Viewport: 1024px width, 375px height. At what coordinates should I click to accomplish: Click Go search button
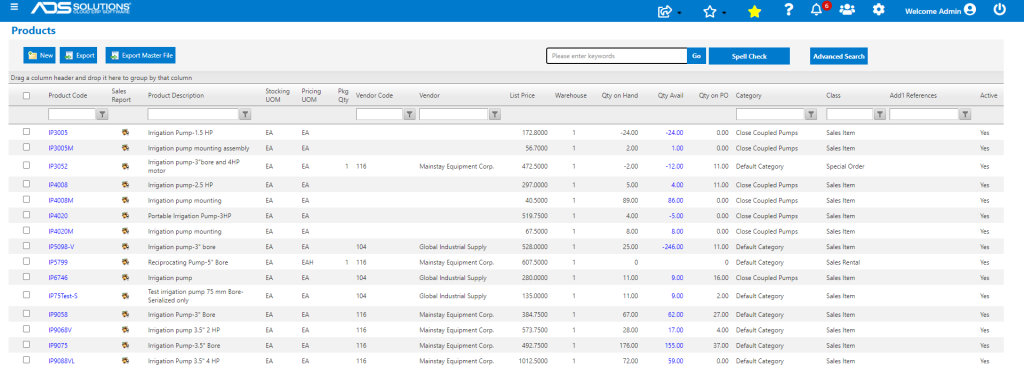tap(697, 56)
